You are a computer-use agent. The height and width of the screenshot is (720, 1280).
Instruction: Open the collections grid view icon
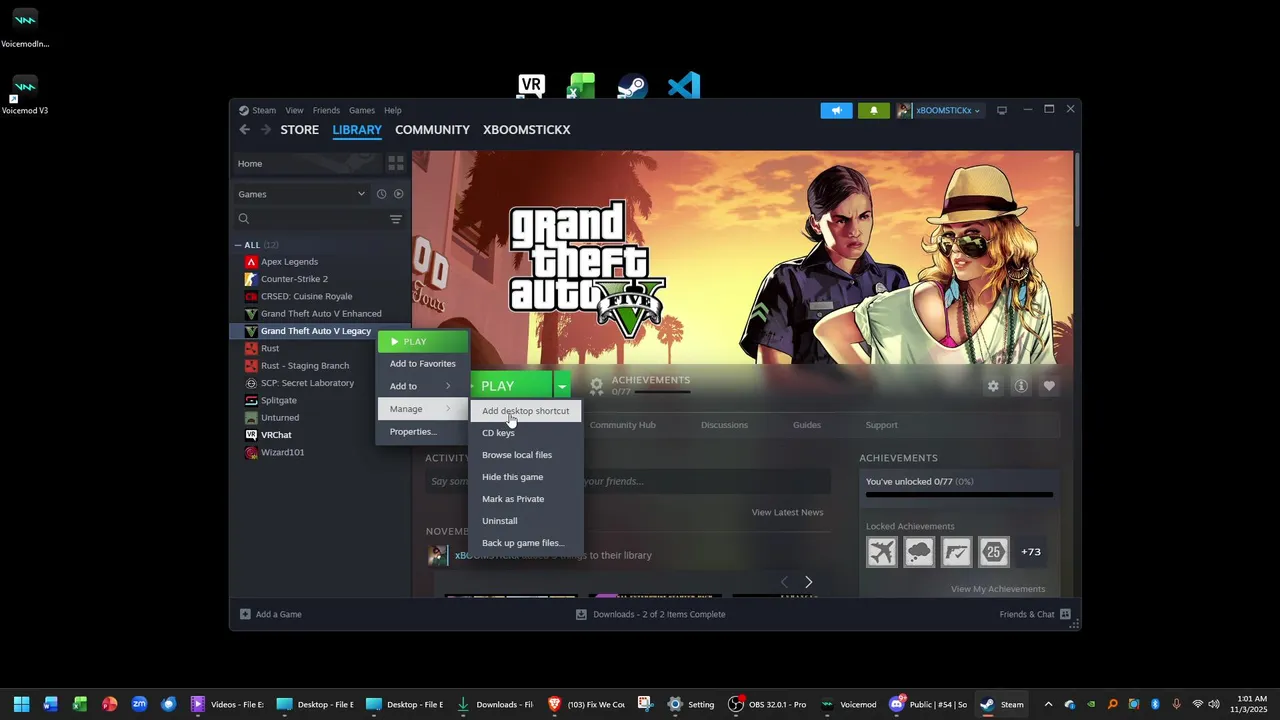396,163
